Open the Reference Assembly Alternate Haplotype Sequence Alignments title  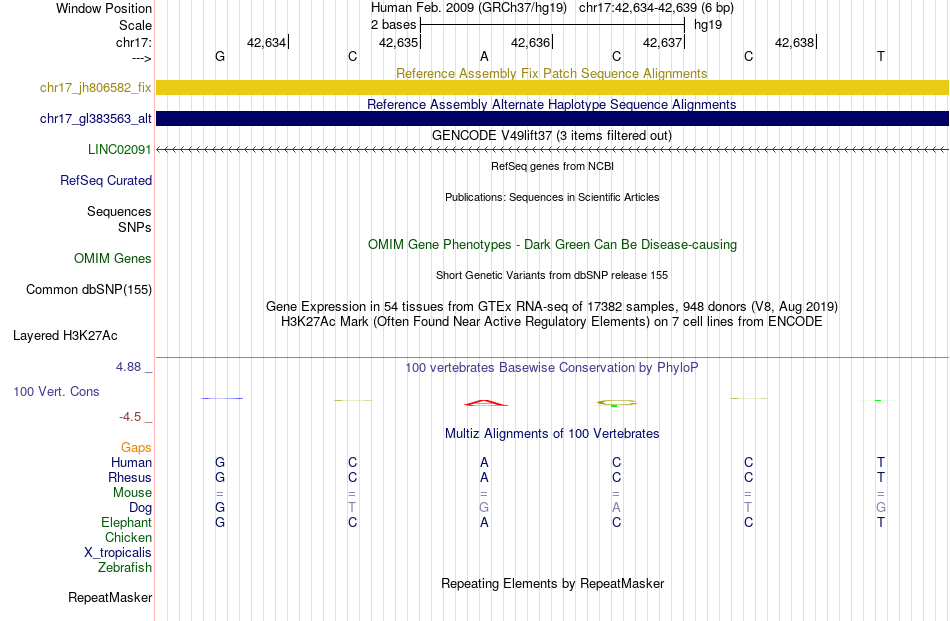click(x=552, y=104)
